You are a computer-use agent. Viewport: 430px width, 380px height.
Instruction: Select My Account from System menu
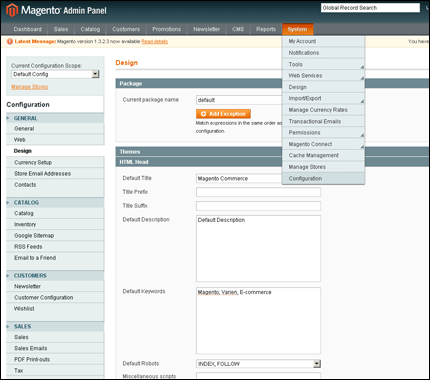[x=323, y=41]
